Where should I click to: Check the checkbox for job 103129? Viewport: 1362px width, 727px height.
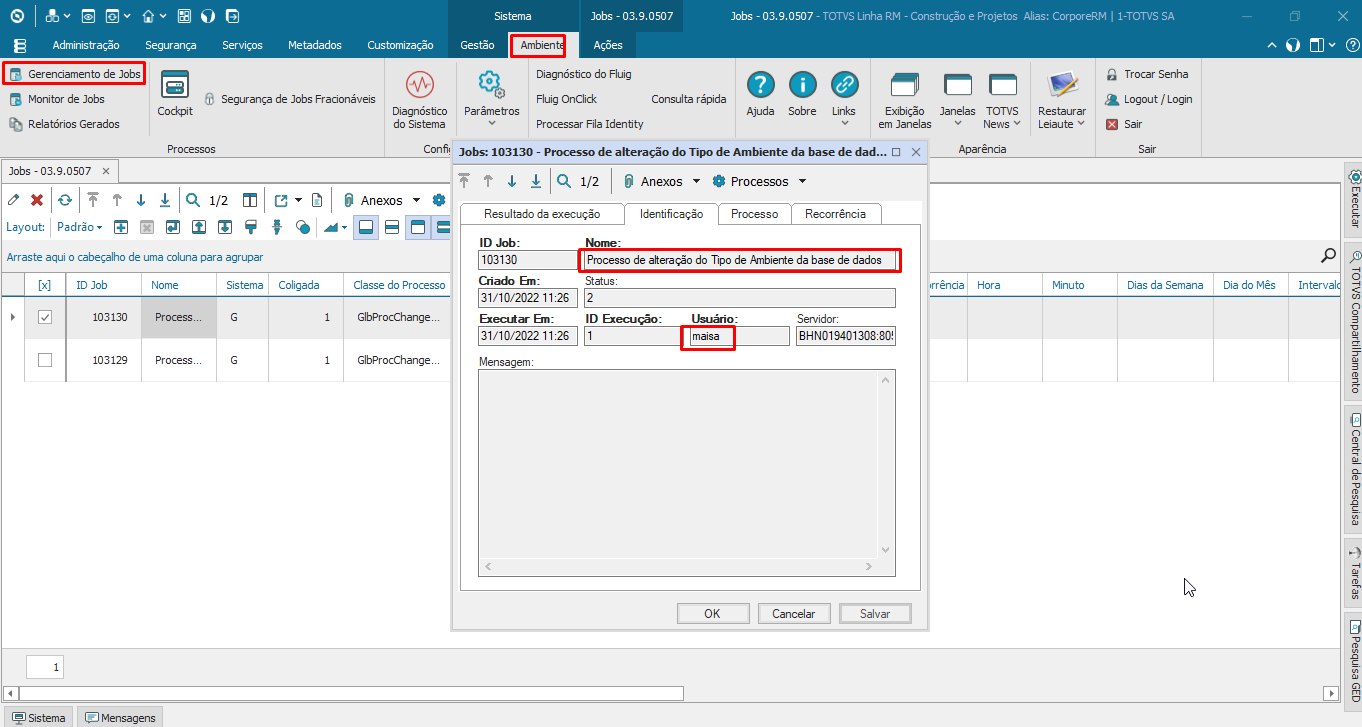(x=45, y=360)
